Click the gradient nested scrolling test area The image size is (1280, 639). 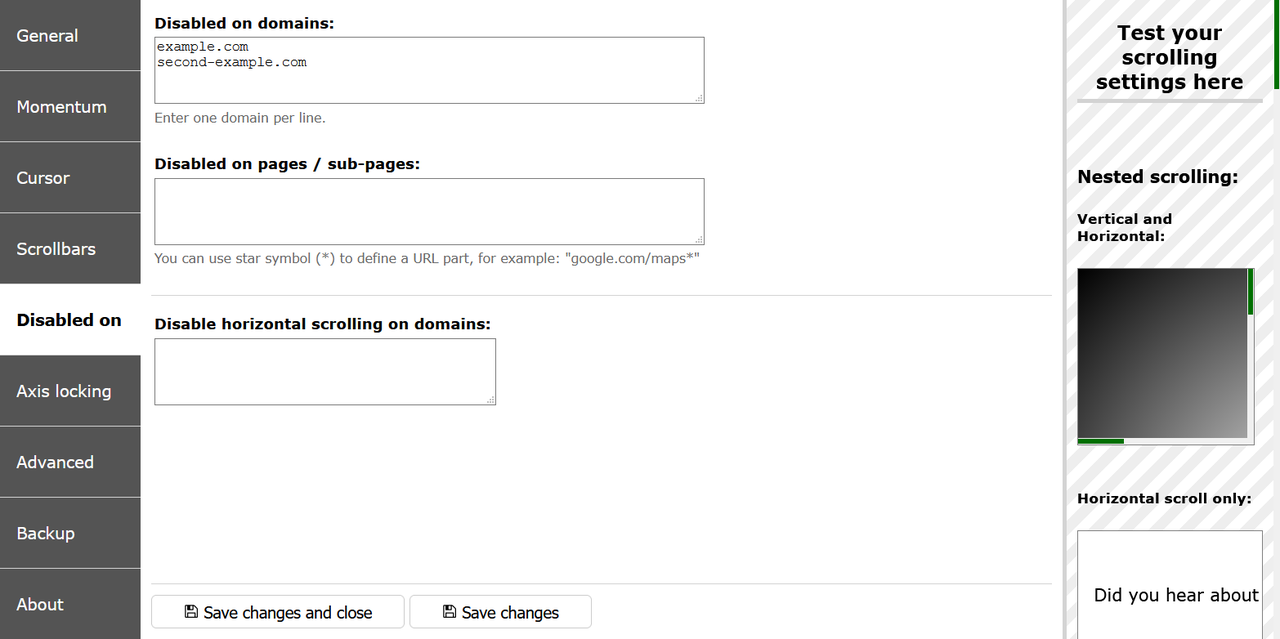coord(1163,353)
